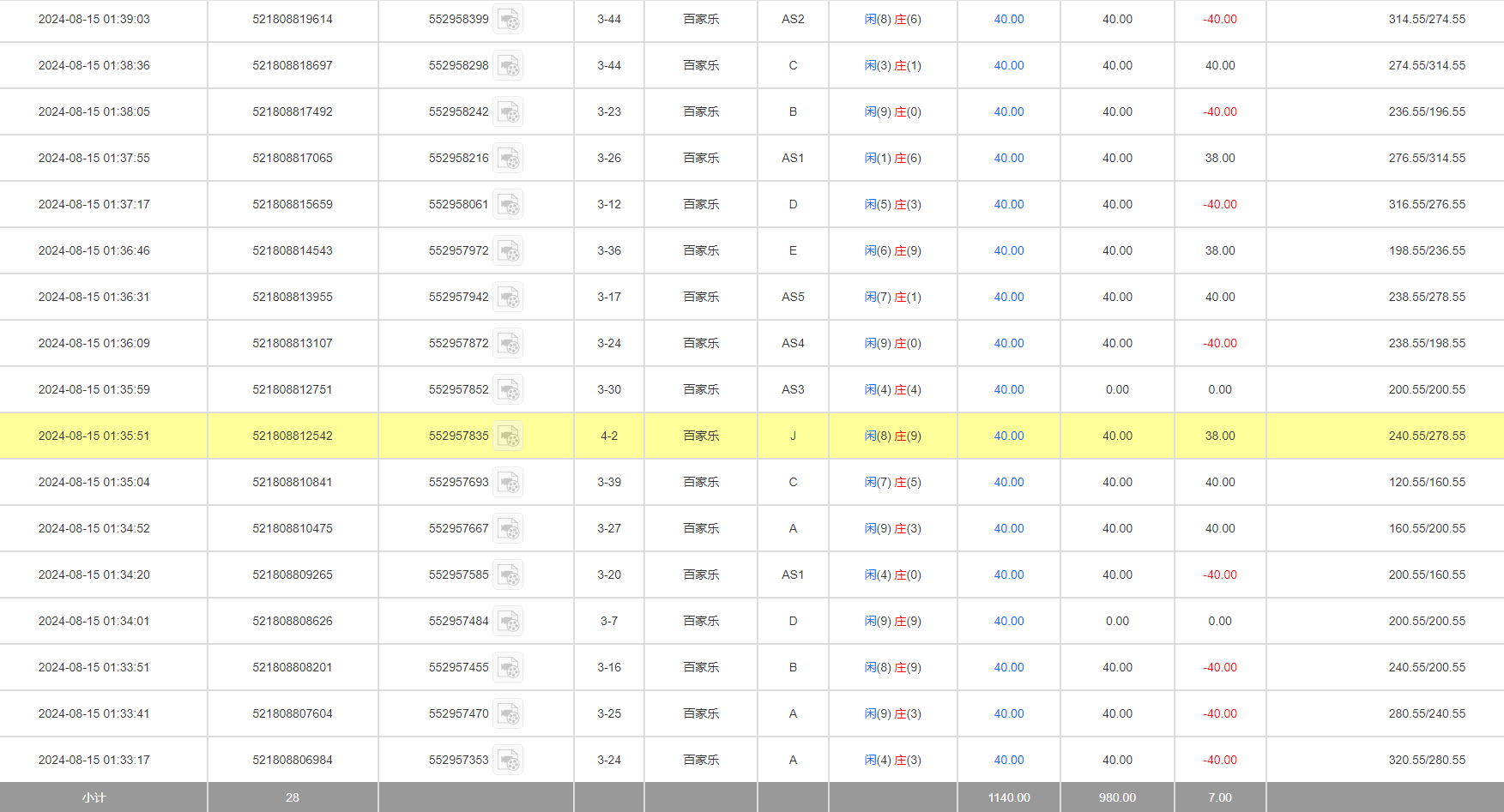
Task: Click result link 闲(3) 庄(1)
Action: click(x=892, y=65)
